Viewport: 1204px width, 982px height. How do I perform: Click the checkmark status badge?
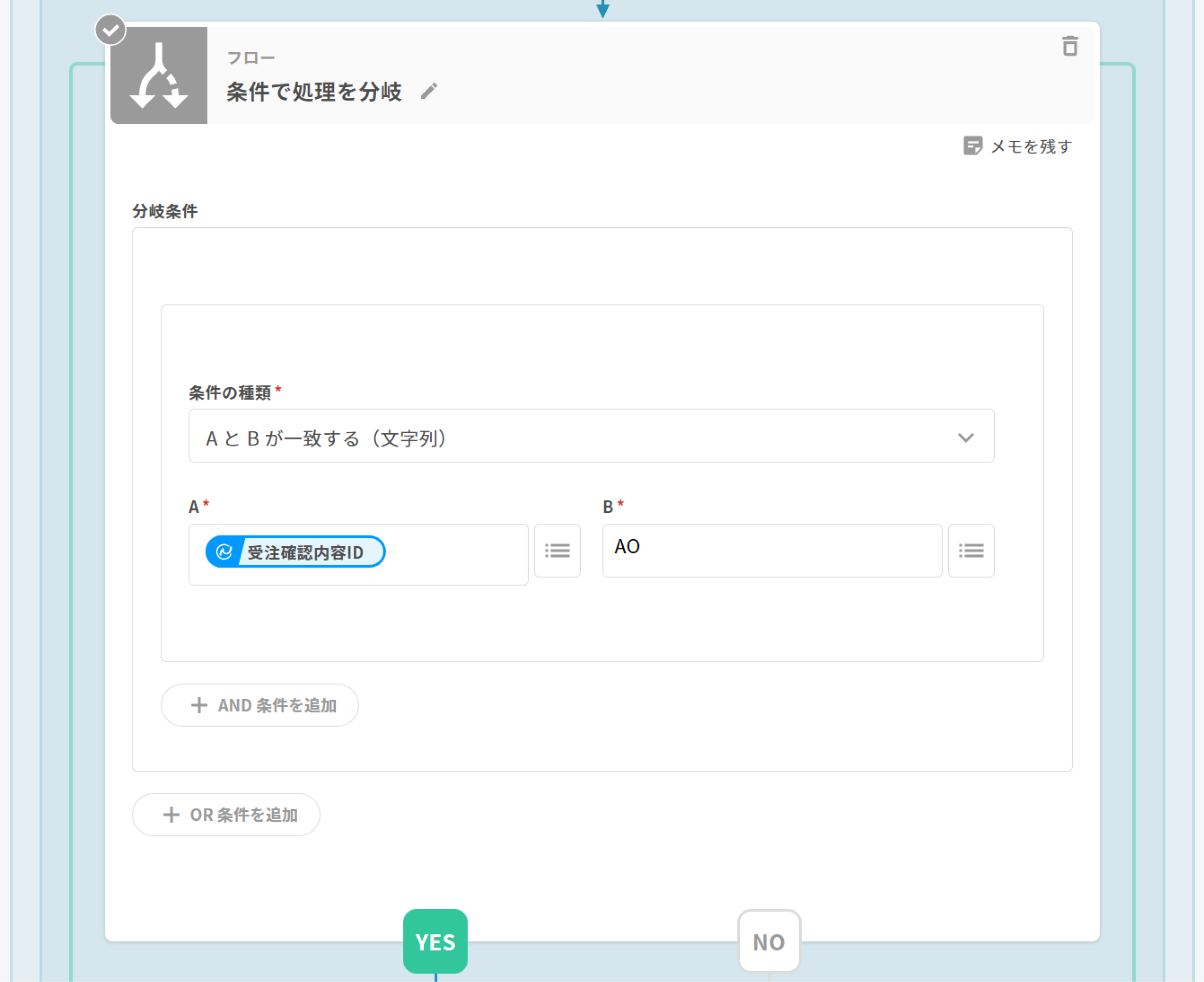coord(110,30)
